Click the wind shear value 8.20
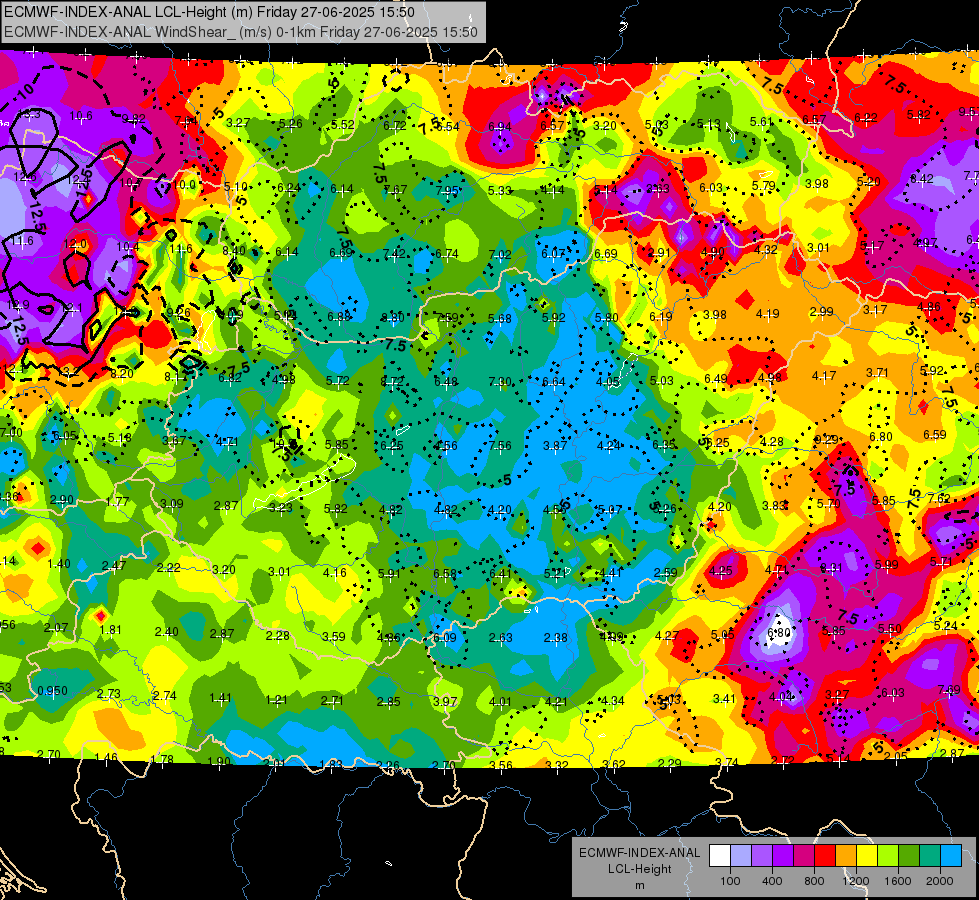 (122, 373)
